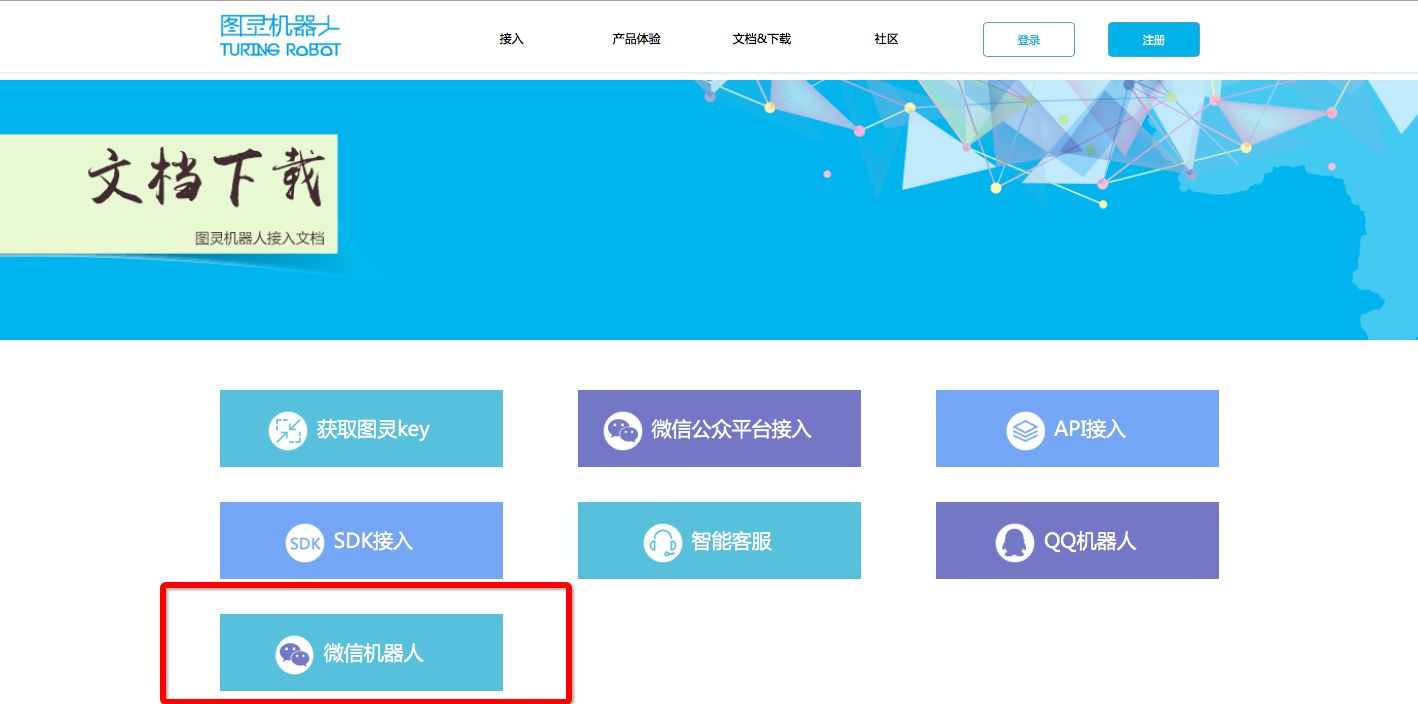Open the 社区 menu item
Screen dimensions: 1418x704
886,39
